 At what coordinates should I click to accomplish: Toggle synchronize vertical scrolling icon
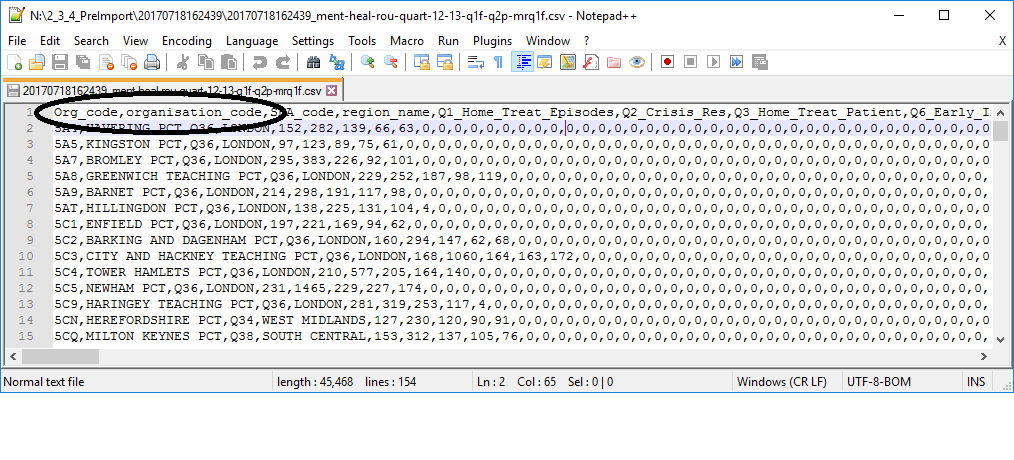(x=422, y=62)
